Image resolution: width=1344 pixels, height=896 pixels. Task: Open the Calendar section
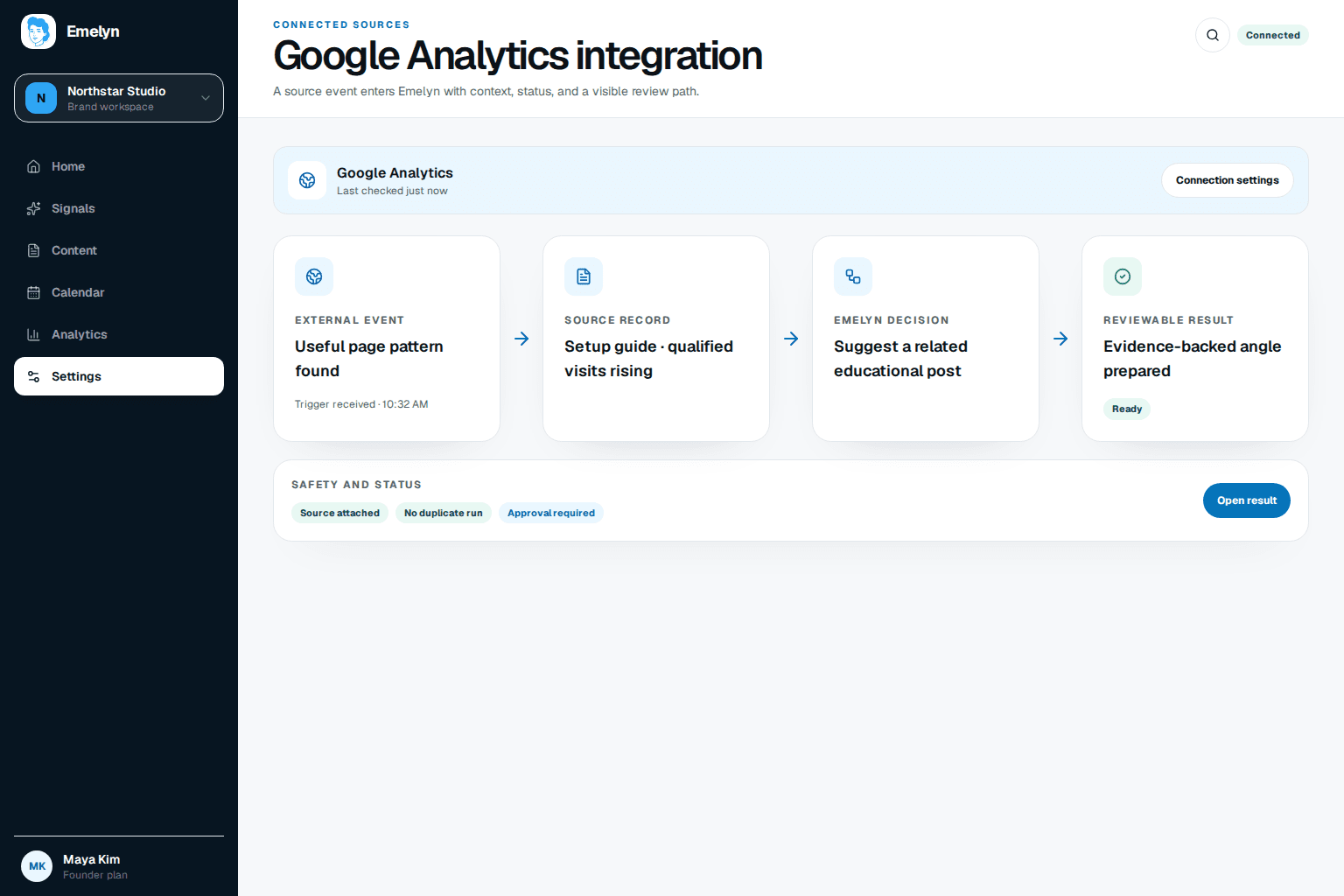(x=119, y=292)
